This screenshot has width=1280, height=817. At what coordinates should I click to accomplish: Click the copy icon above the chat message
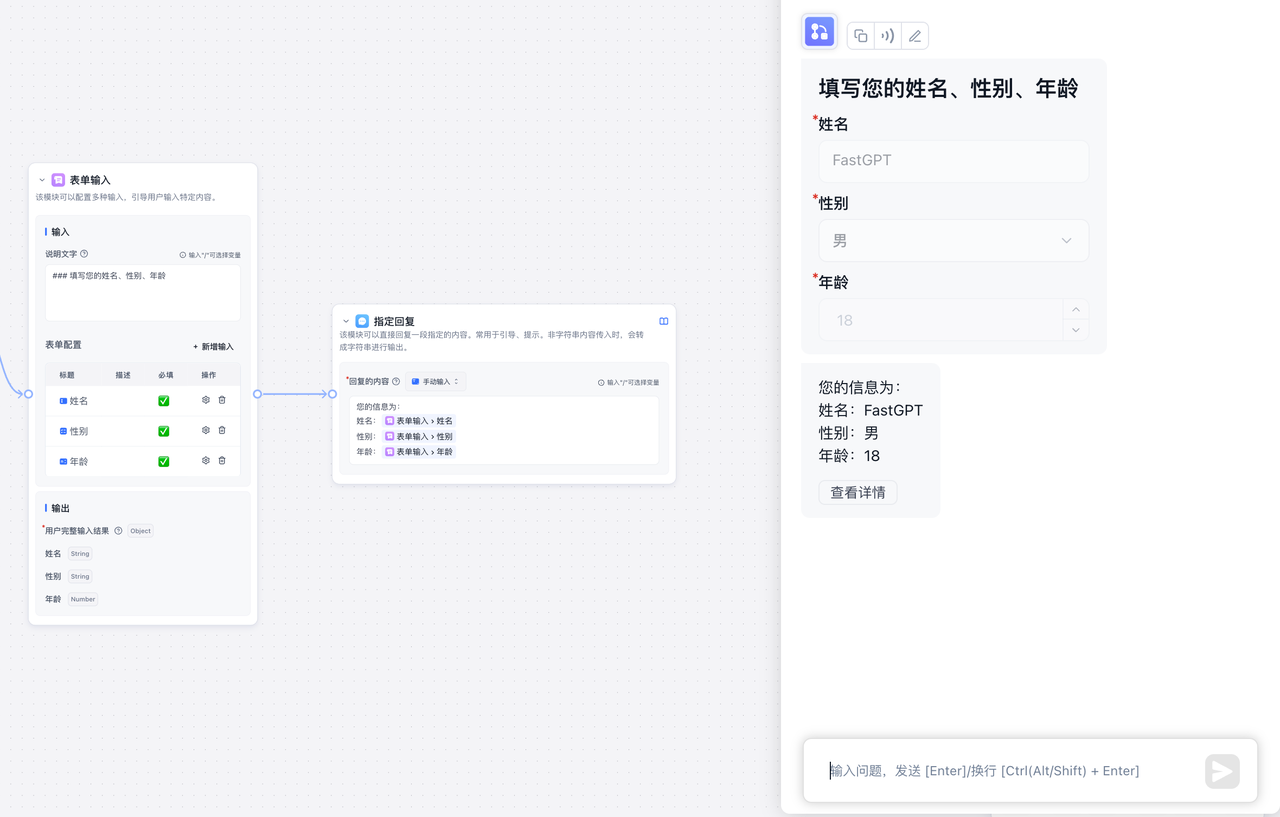(x=860, y=36)
